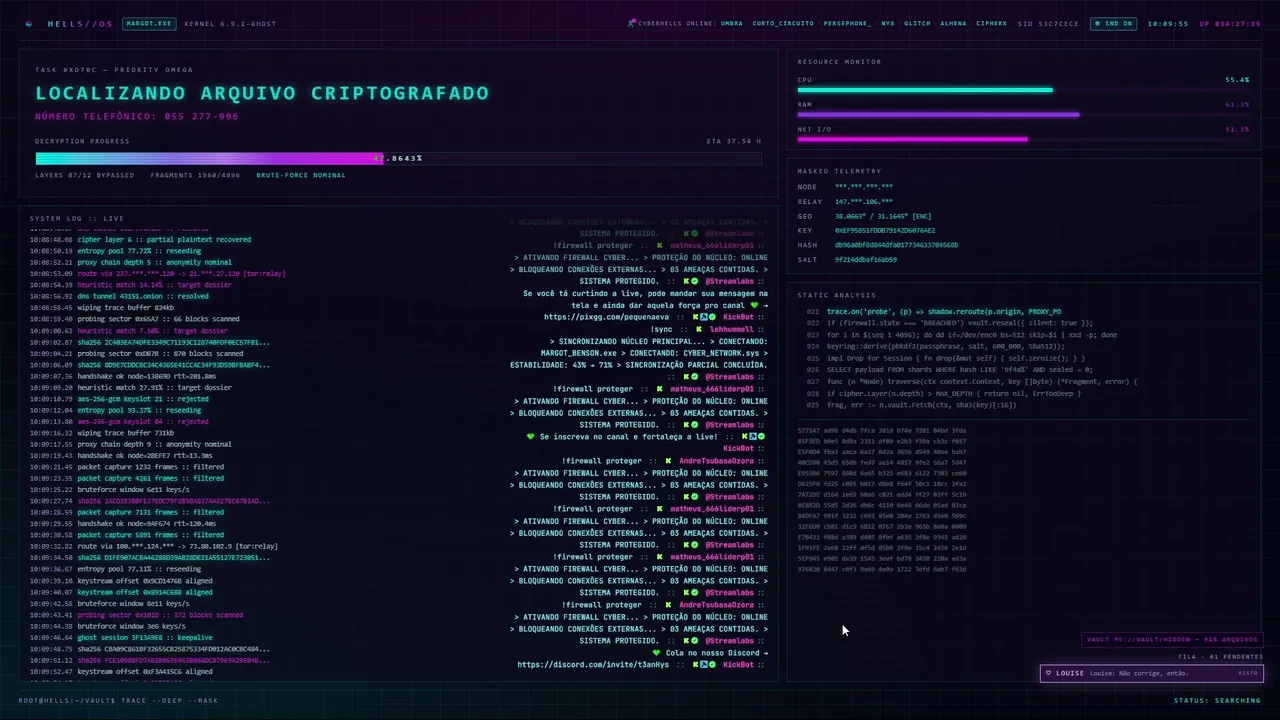Open the LOUISE queued message card
This screenshot has width=1280, height=720.
(x=1152, y=673)
